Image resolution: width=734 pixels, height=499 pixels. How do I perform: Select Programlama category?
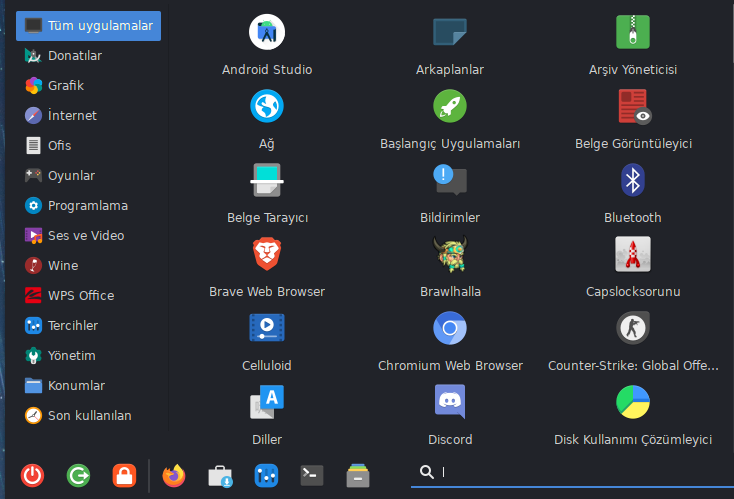click(x=88, y=205)
